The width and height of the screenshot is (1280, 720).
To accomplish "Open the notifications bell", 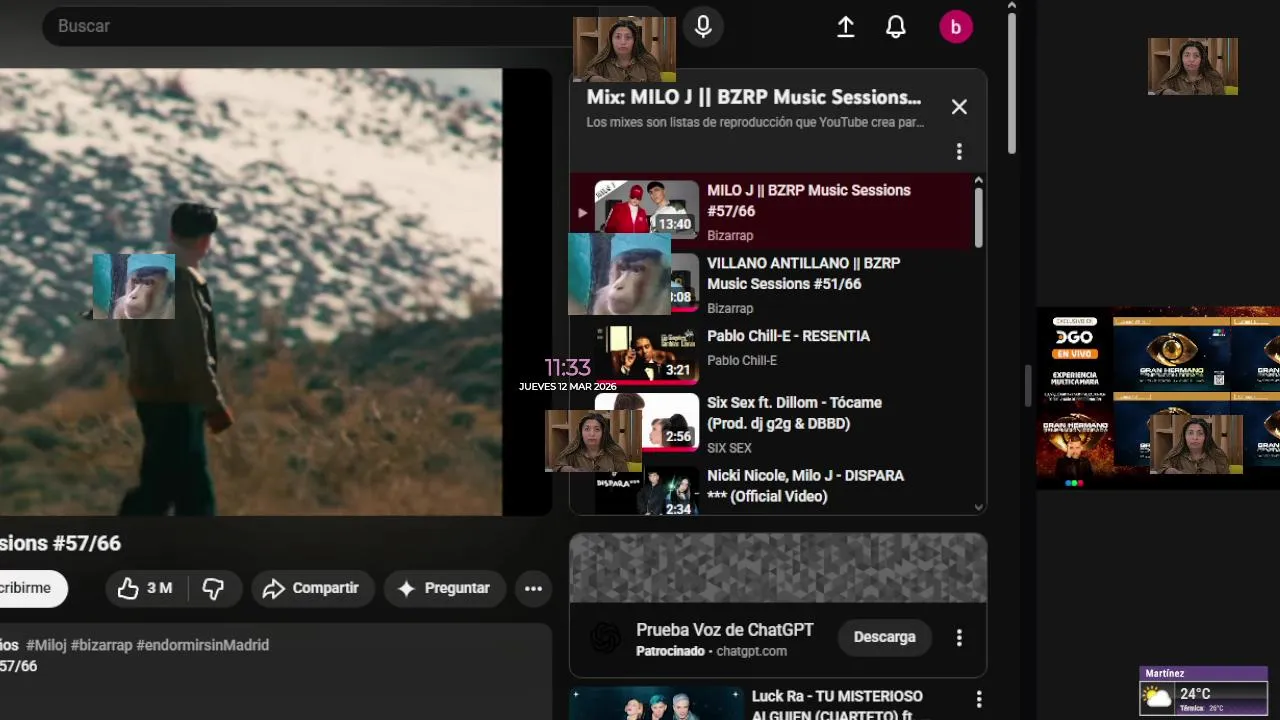I will tap(896, 27).
